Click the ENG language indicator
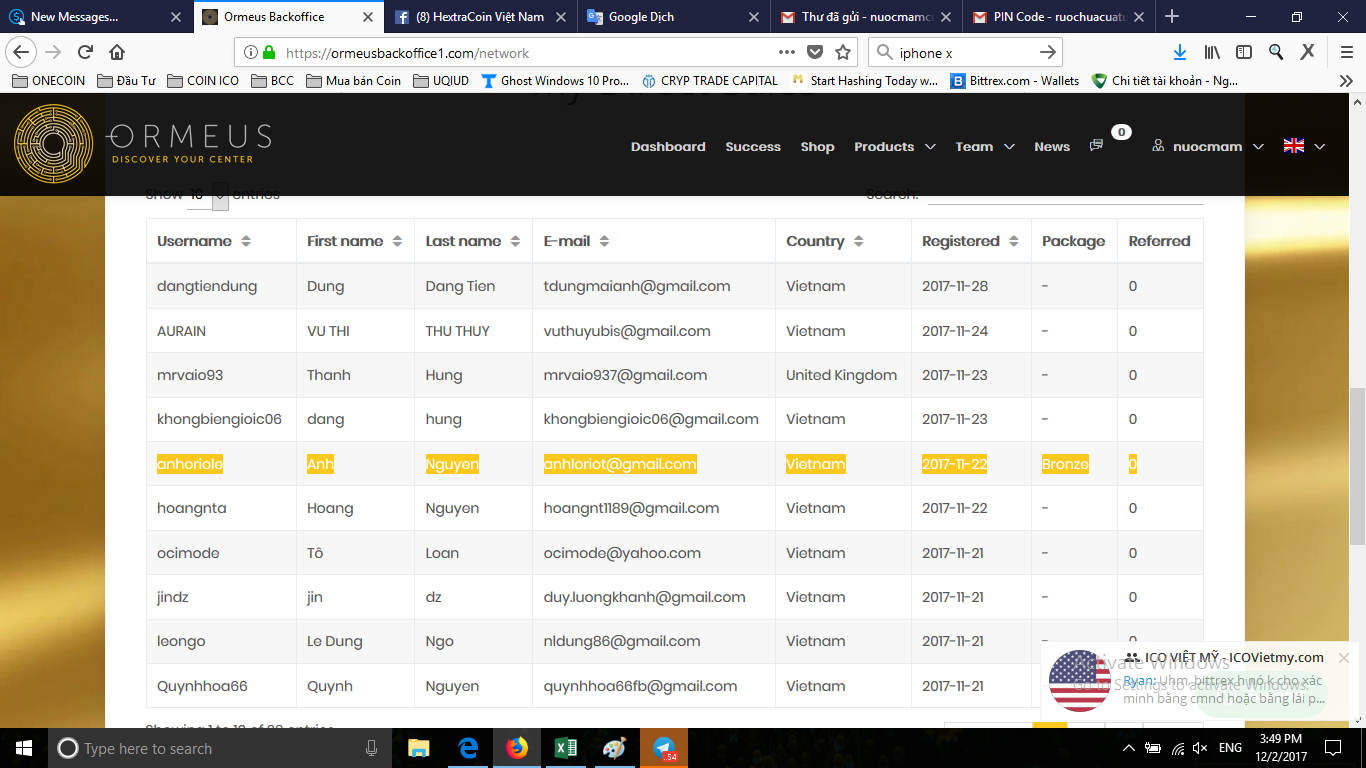Screen dimensions: 1366x768 (1230, 748)
